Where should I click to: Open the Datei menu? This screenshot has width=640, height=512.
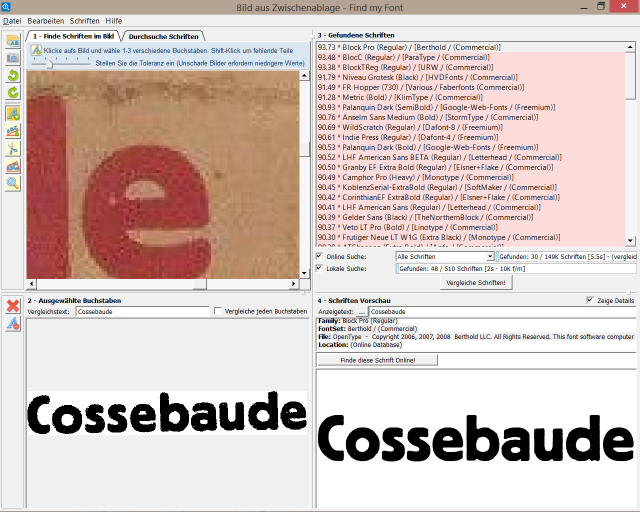click(x=12, y=21)
